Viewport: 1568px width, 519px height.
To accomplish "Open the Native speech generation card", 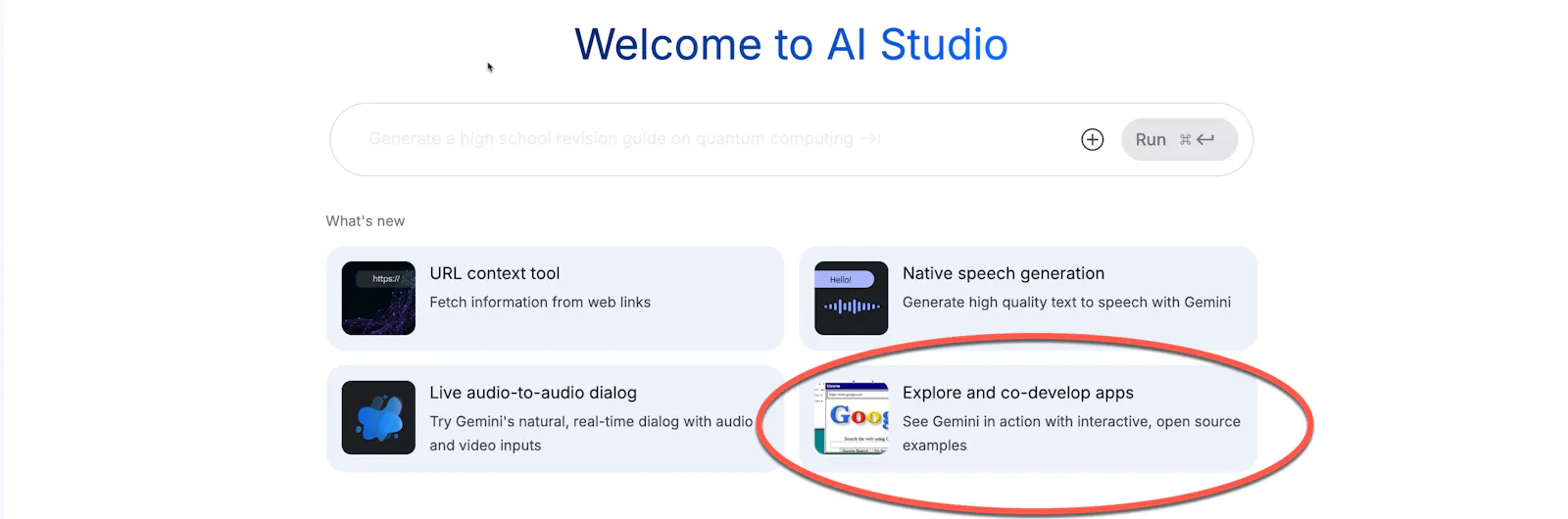I will tap(1028, 298).
